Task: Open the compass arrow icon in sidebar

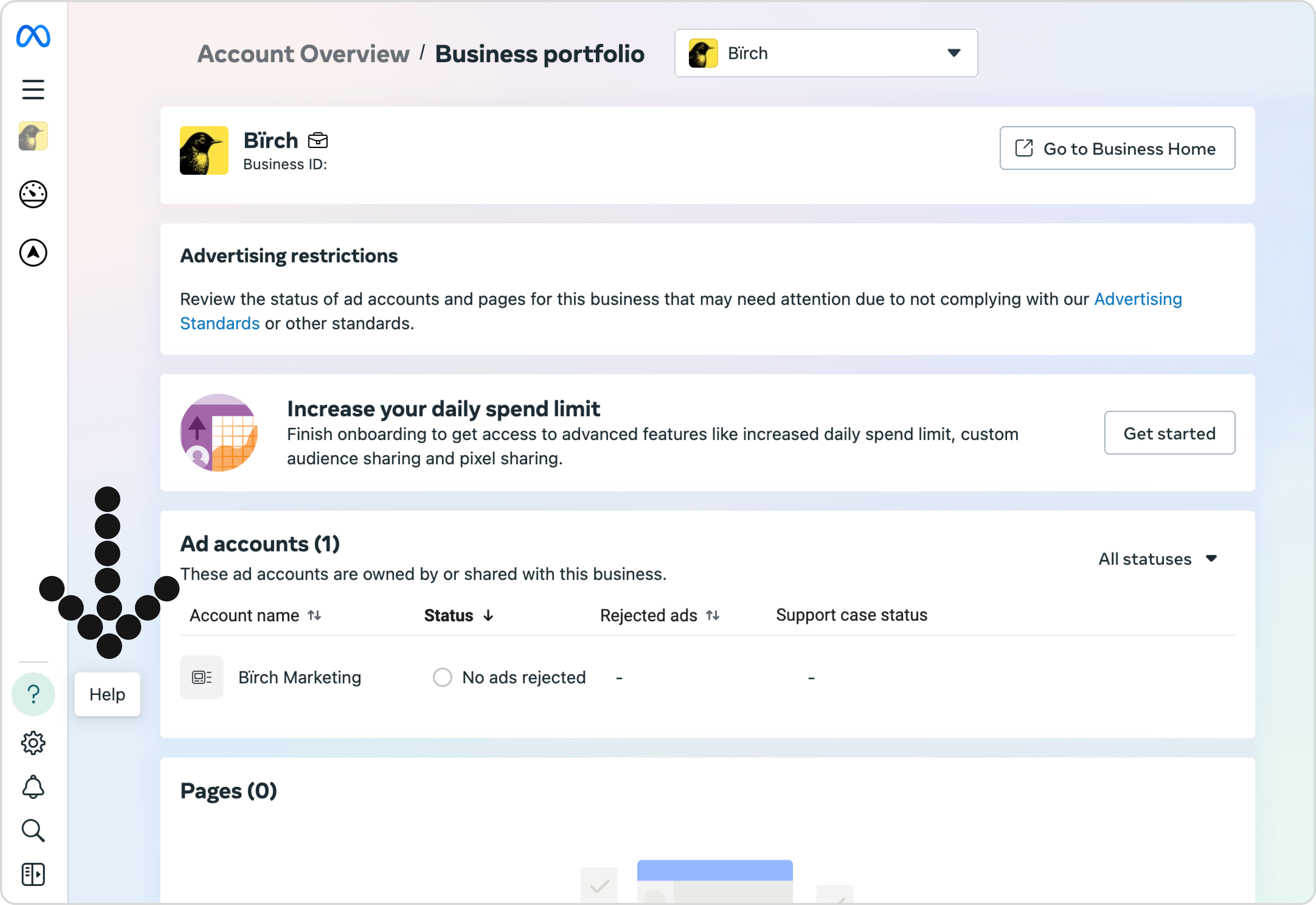Action: [x=33, y=253]
